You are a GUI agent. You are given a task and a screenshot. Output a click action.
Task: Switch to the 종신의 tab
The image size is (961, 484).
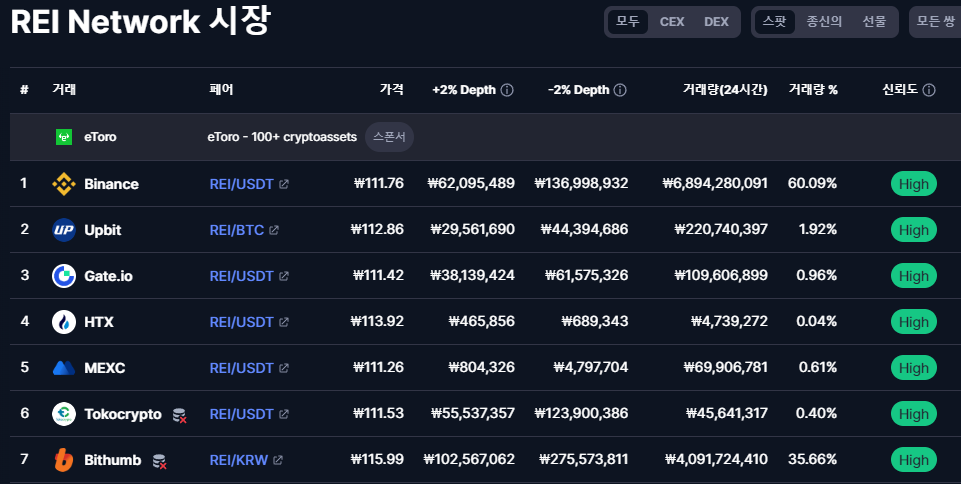click(x=824, y=22)
